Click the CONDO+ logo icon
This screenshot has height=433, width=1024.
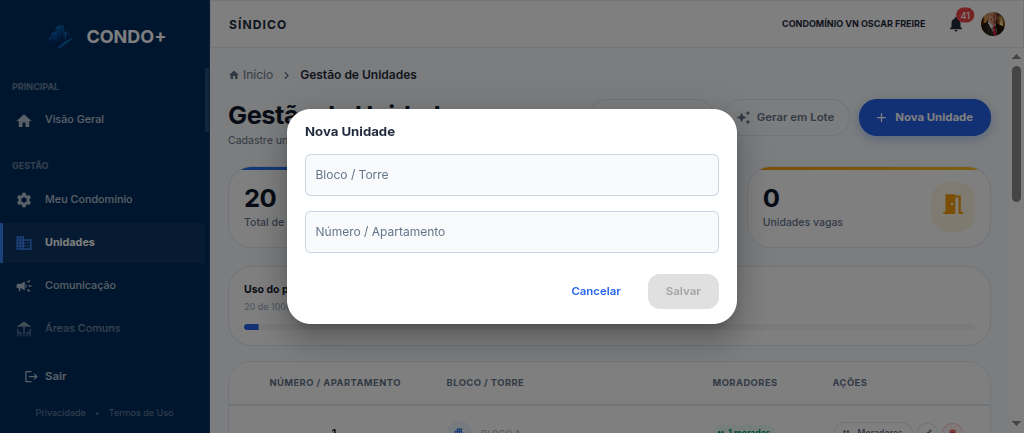point(61,37)
